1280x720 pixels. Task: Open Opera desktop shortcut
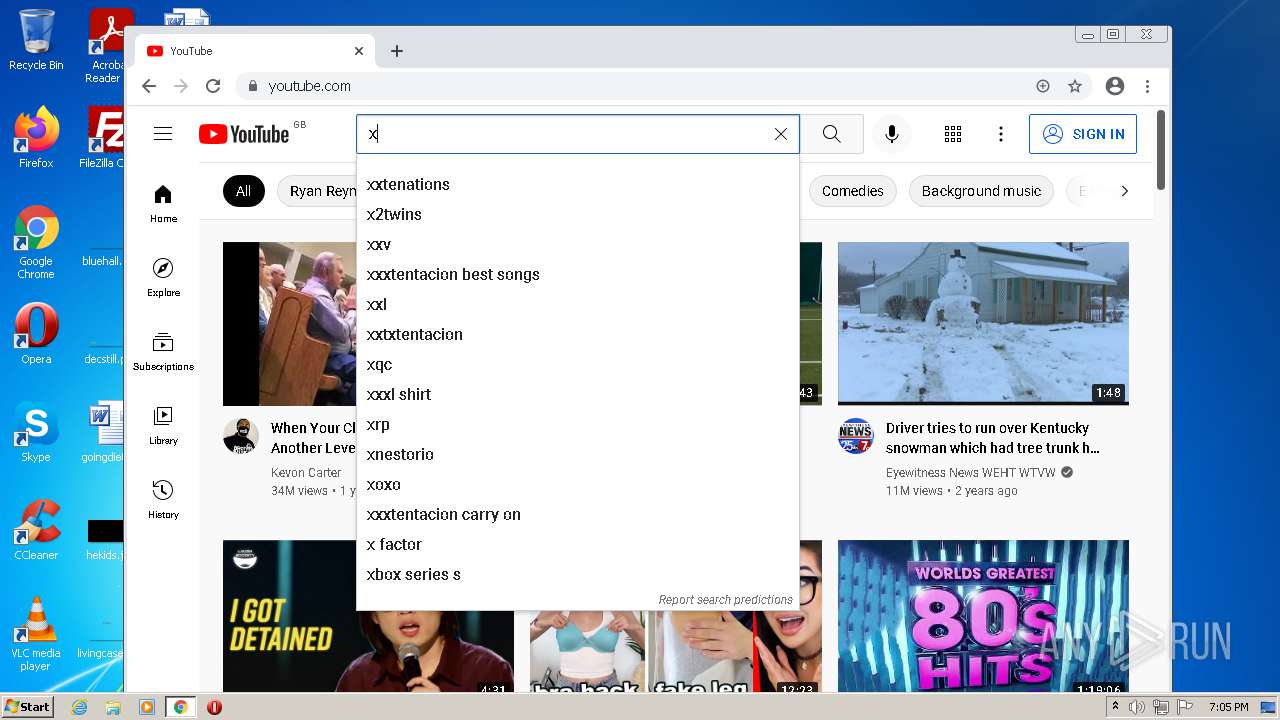tap(36, 334)
